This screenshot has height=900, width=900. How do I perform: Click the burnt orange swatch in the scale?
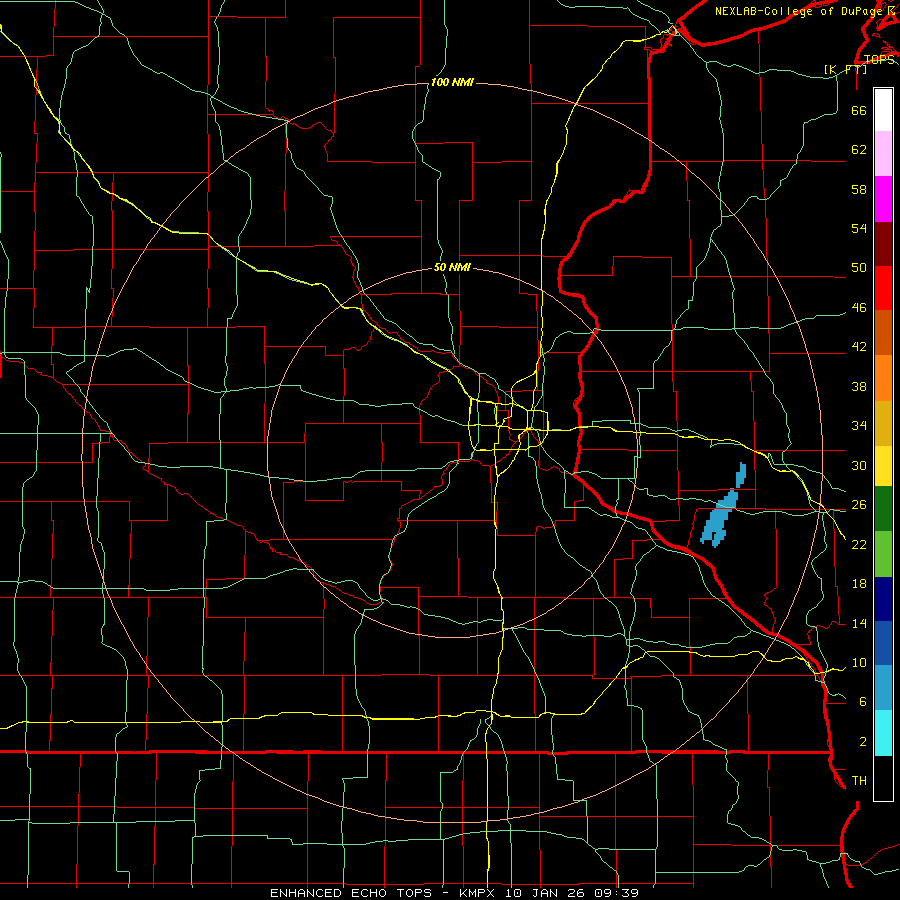(x=883, y=332)
